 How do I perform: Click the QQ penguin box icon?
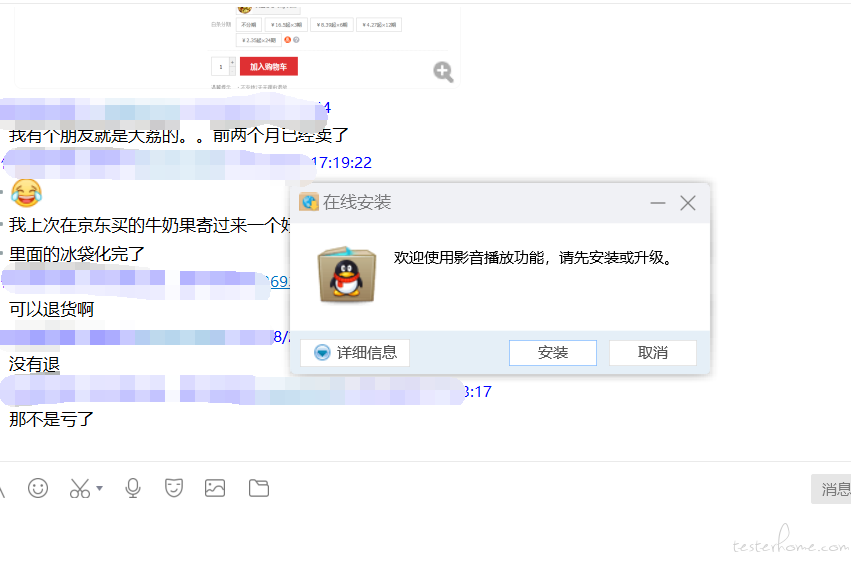click(x=347, y=275)
